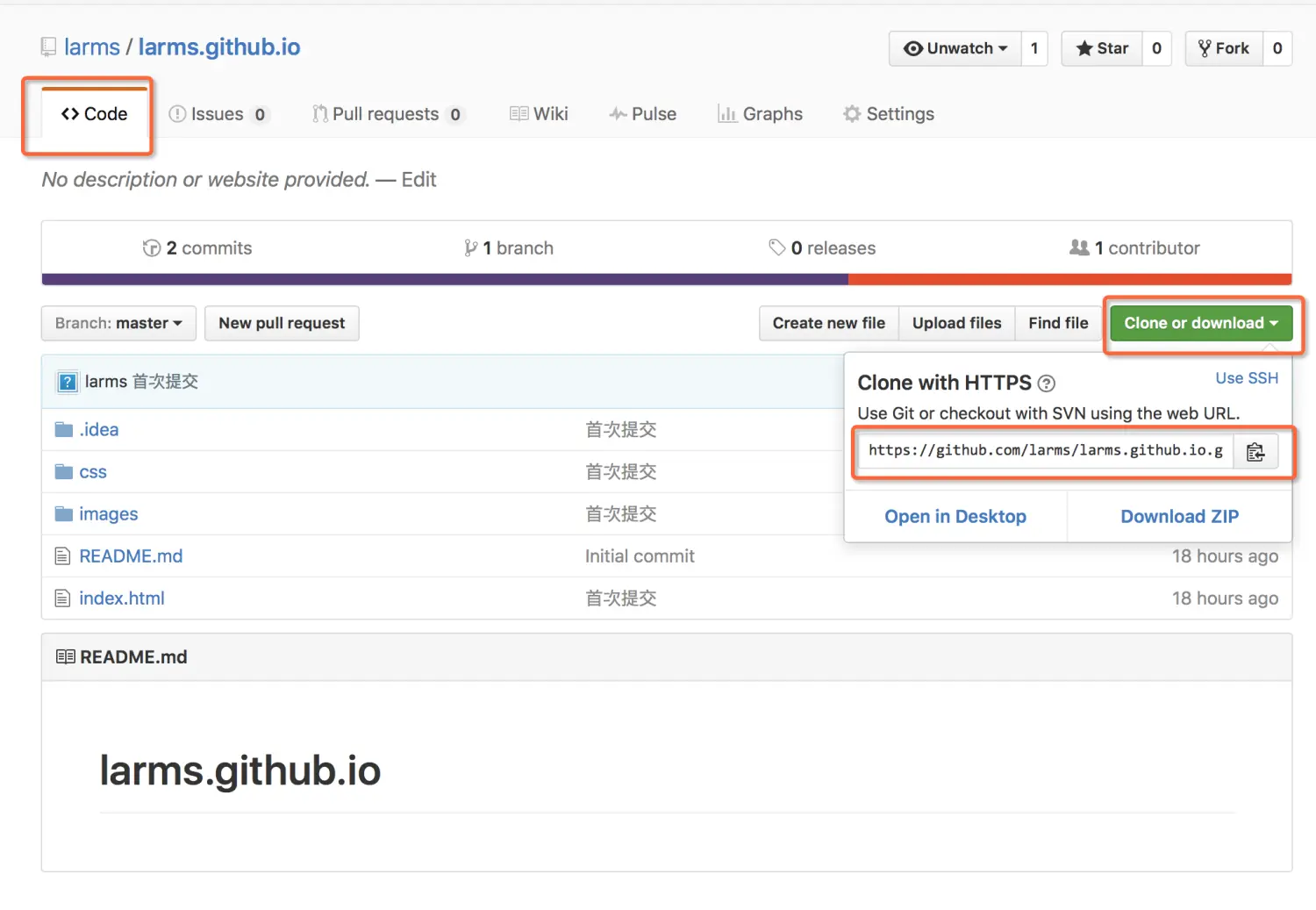
Task: Click the Pulse activity icon
Action: tap(618, 114)
